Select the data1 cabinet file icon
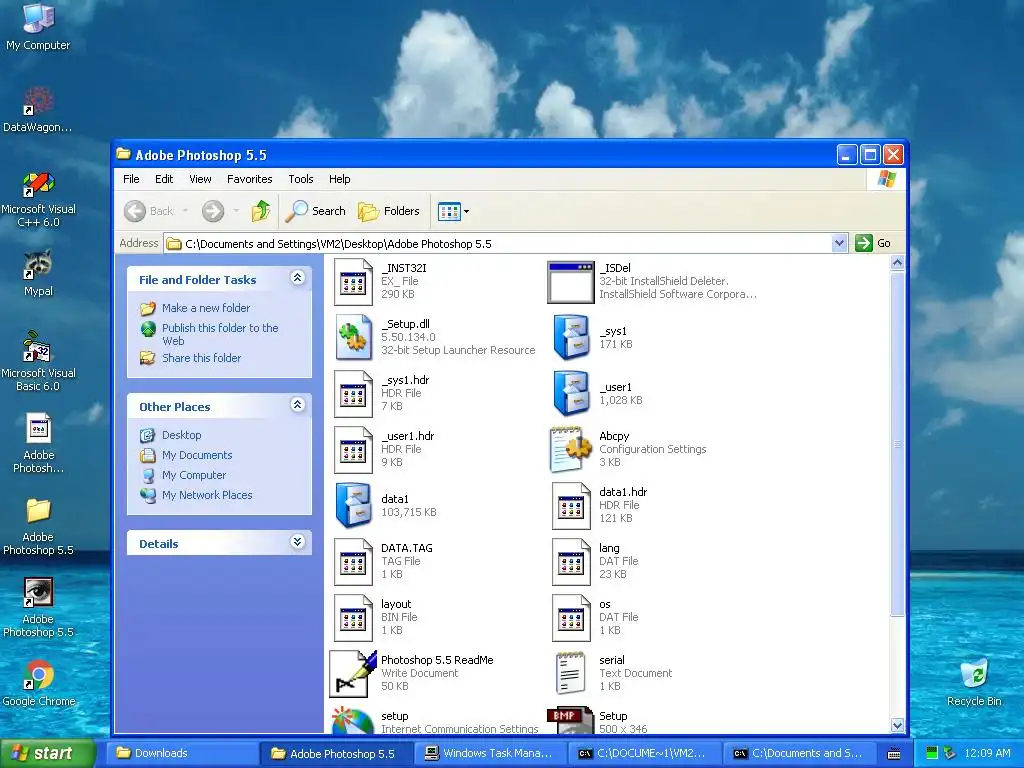 353,505
